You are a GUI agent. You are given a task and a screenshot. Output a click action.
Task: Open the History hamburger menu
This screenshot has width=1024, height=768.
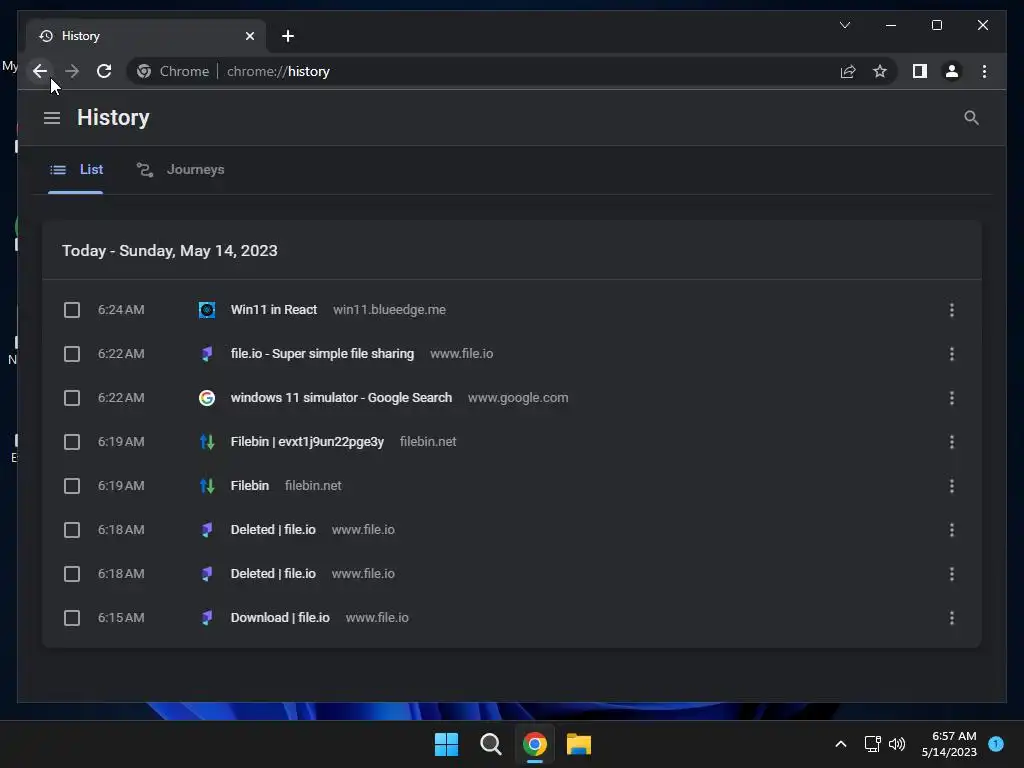(x=52, y=118)
